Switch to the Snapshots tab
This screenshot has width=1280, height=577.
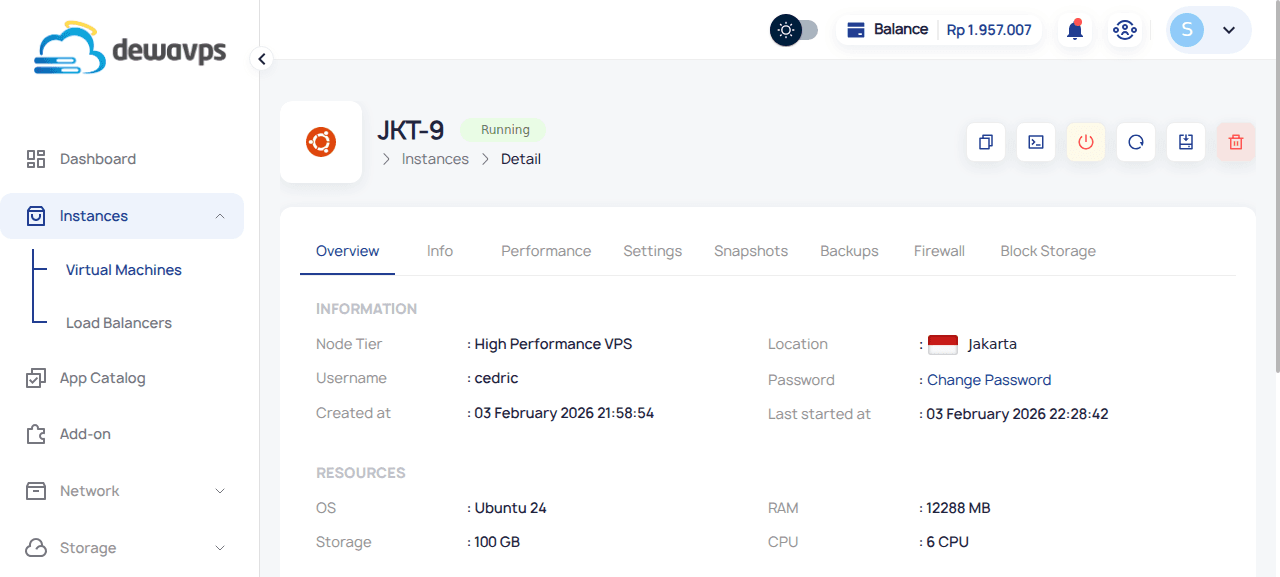(x=751, y=250)
